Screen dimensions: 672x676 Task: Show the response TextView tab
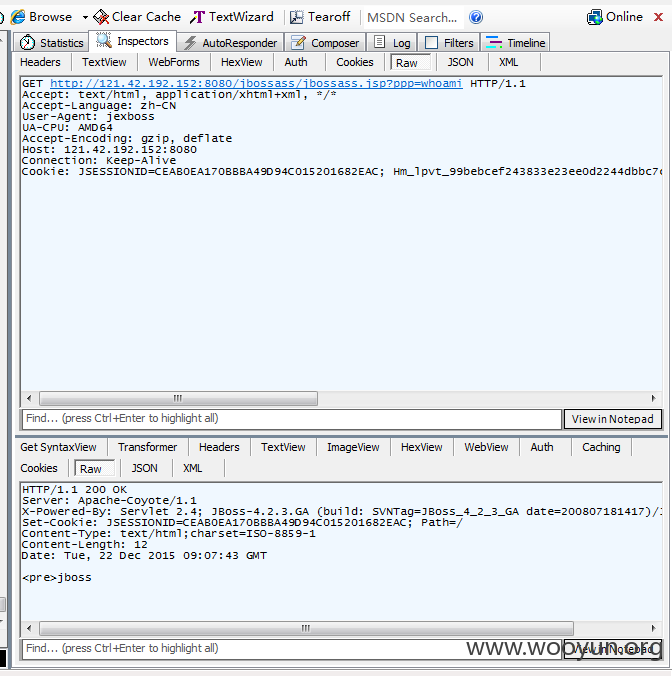point(283,448)
